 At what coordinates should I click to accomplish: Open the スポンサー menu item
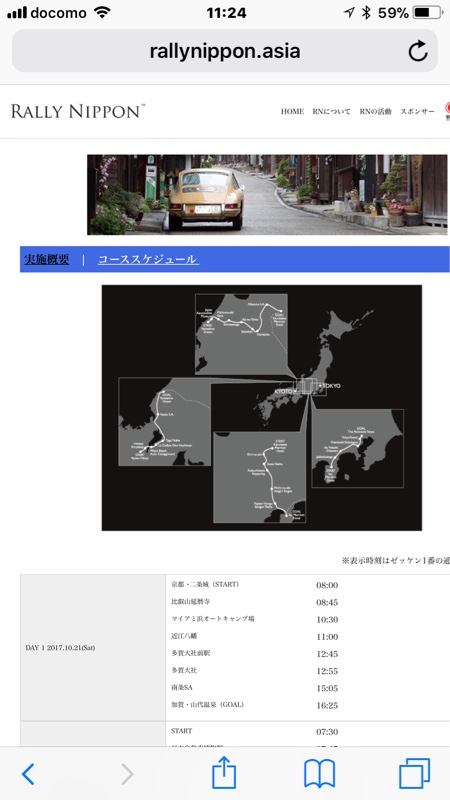[417, 111]
